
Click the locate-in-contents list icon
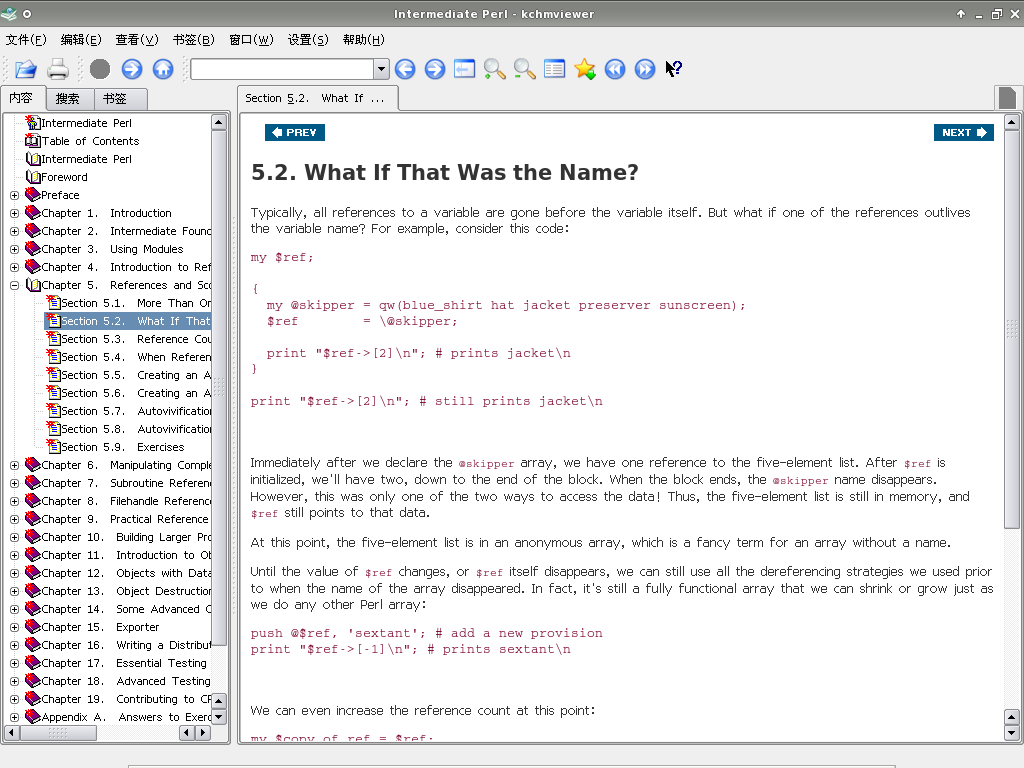tap(554, 69)
